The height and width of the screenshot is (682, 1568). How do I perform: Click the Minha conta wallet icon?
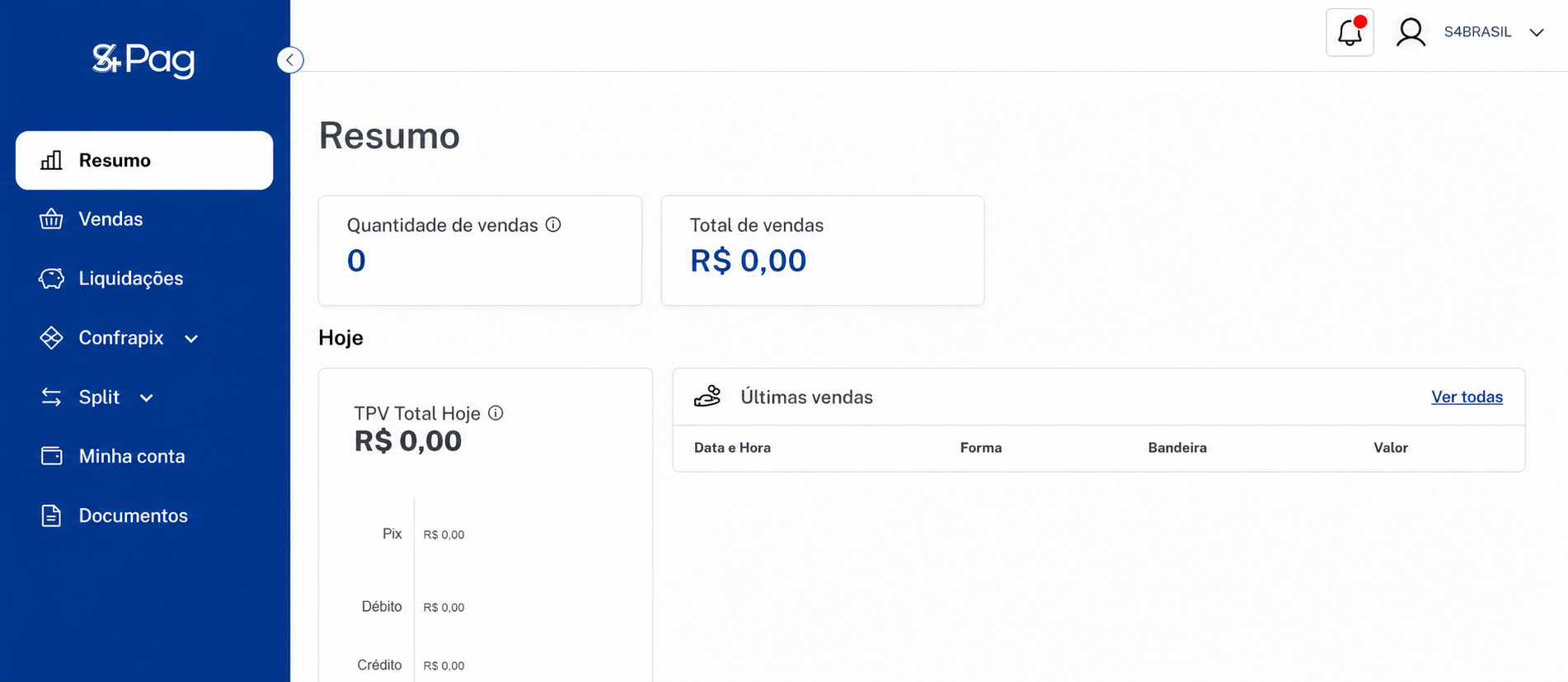[51, 456]
